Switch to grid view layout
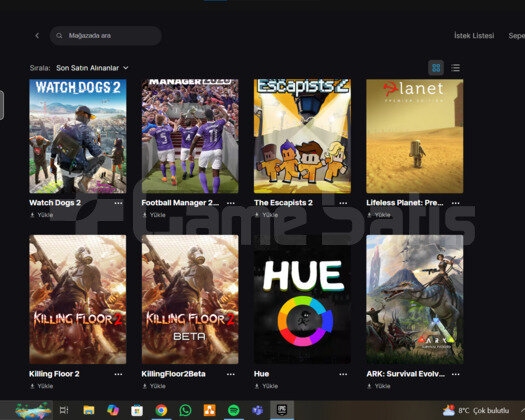 click(436, 68)
